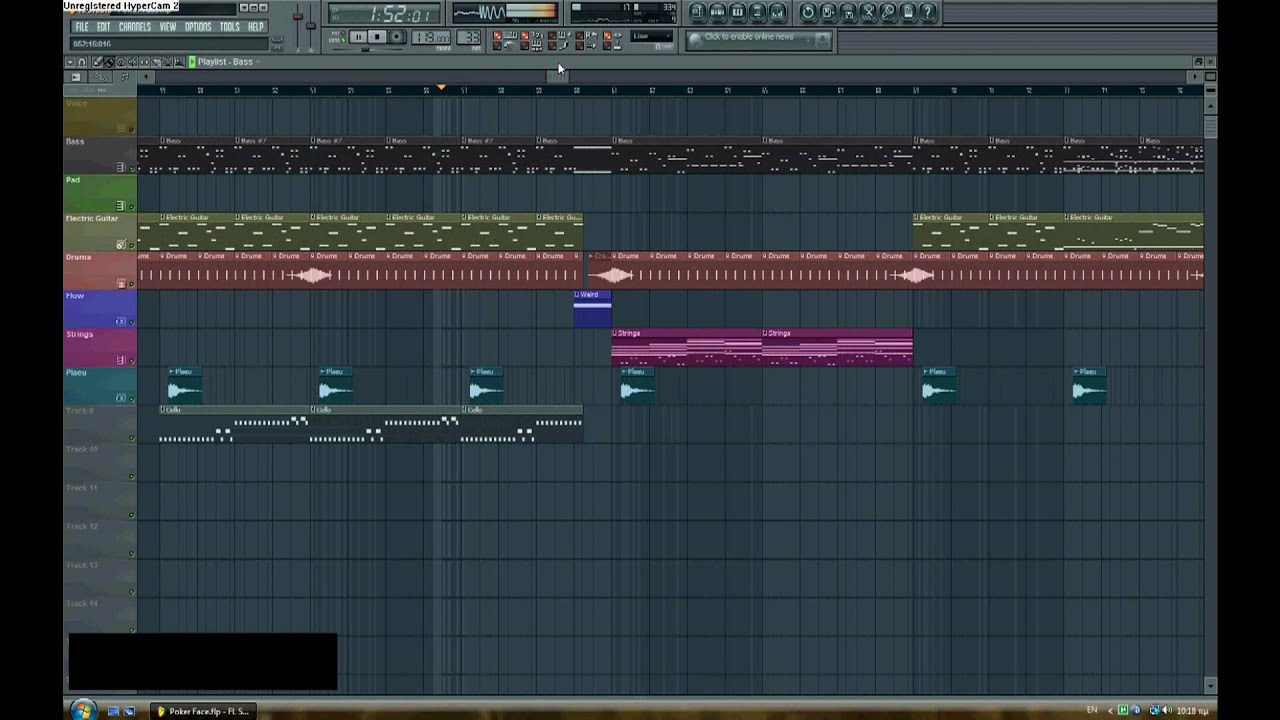Open the FILE menu
The image size is (1280, 720).
point(82,27)
